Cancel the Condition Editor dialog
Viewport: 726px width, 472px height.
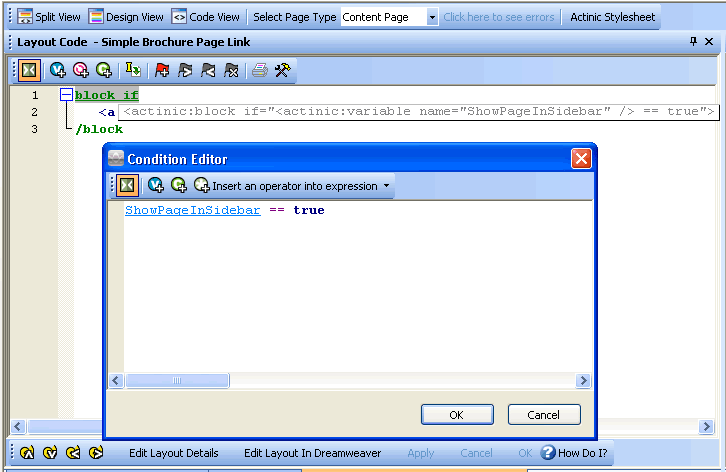click(x=544, y=415)
